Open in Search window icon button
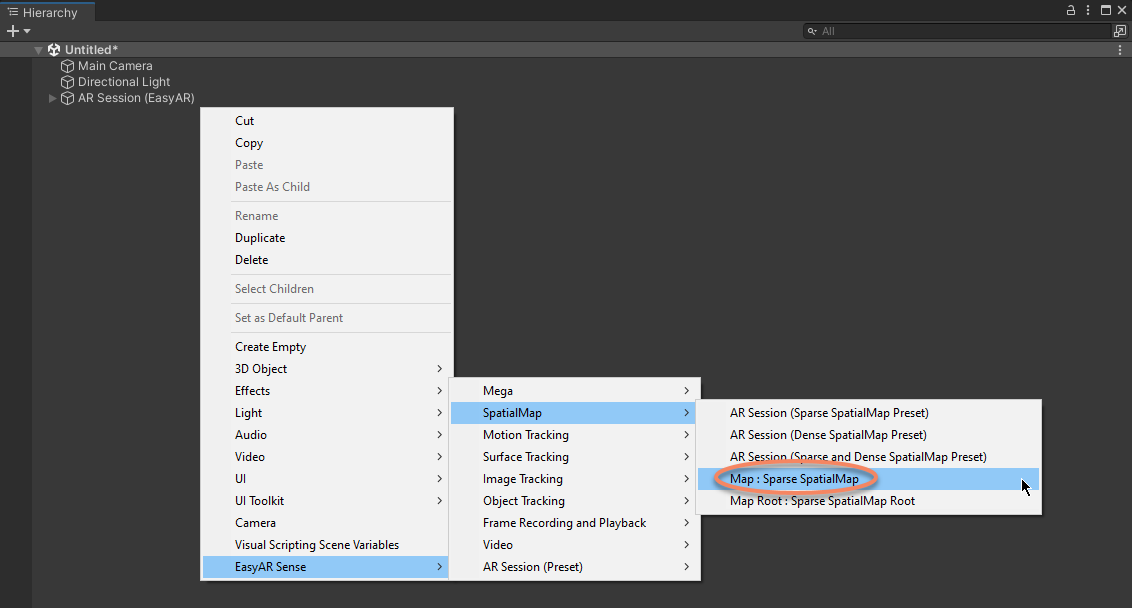The height and width of the screenshot is (608, 1132). click(1120, 32)
